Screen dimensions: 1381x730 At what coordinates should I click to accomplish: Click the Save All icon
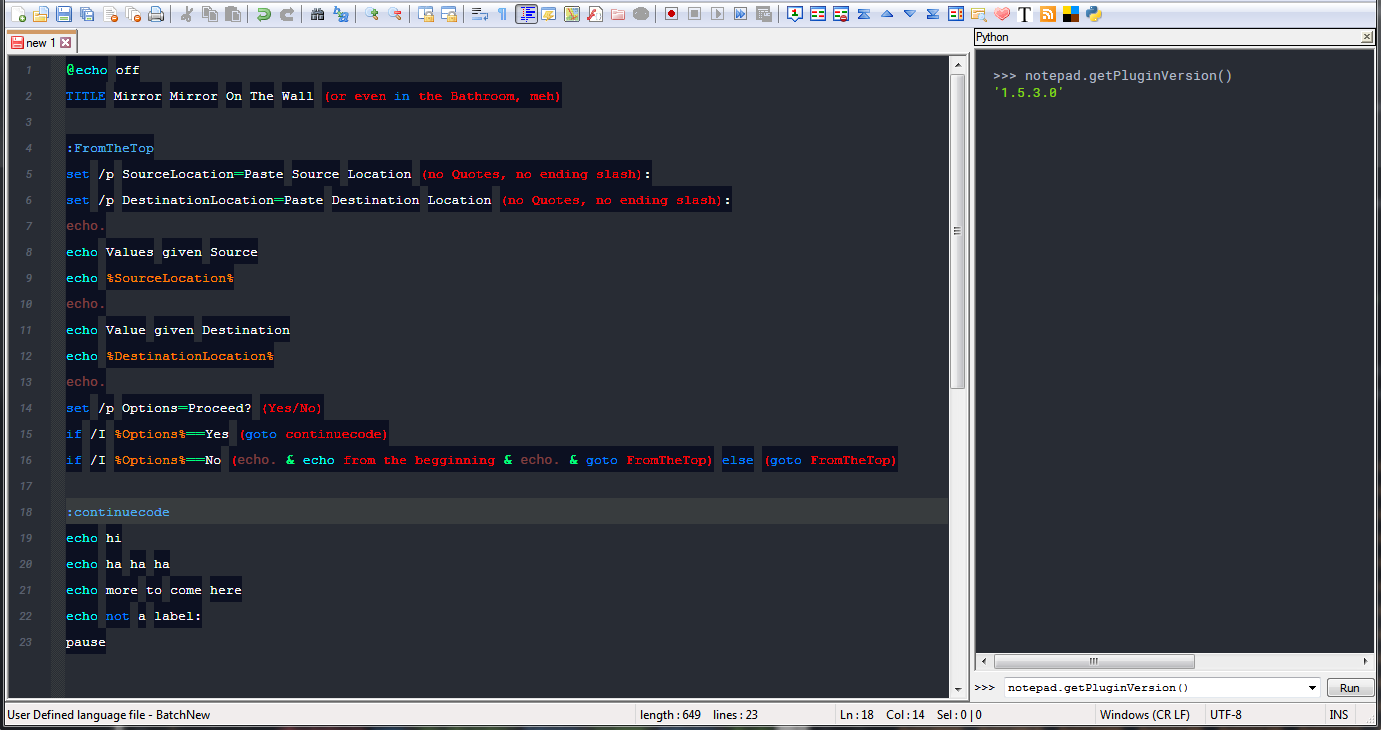[x=87, y=14]
